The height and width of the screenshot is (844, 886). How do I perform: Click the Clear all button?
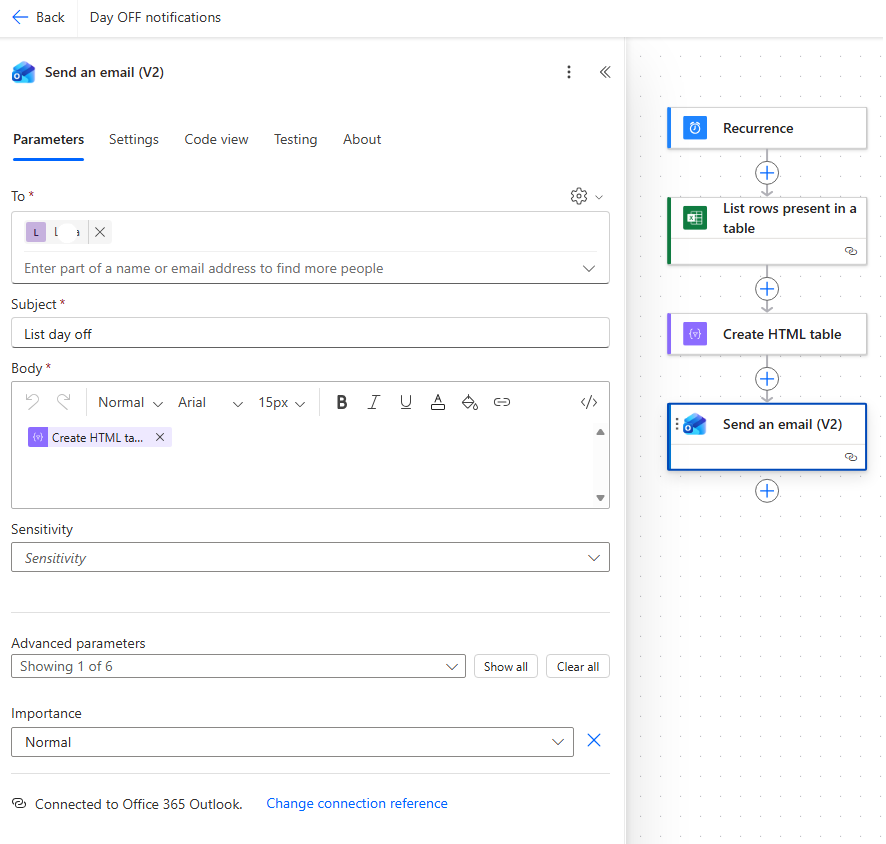tap(577, 667)
